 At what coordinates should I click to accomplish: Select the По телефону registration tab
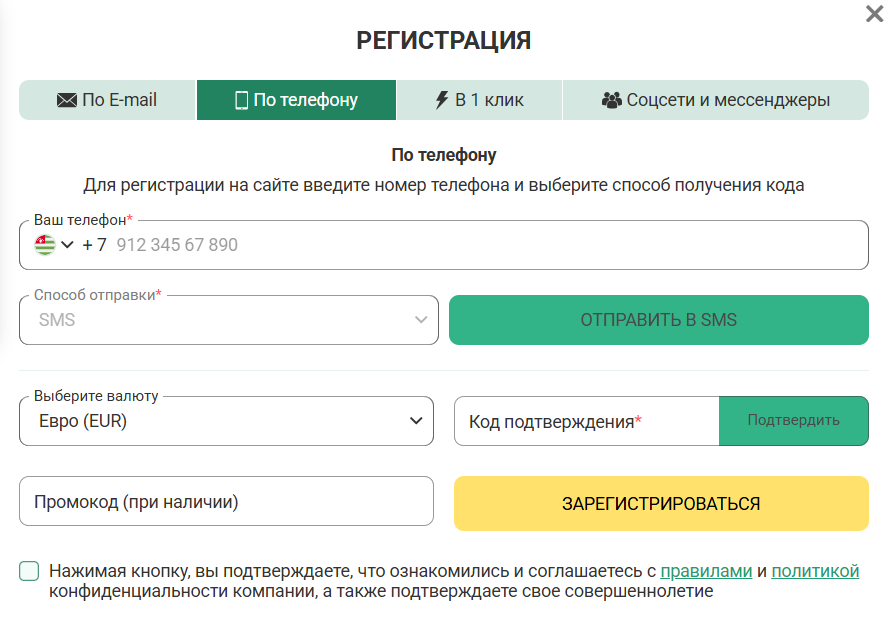point(296,100)
